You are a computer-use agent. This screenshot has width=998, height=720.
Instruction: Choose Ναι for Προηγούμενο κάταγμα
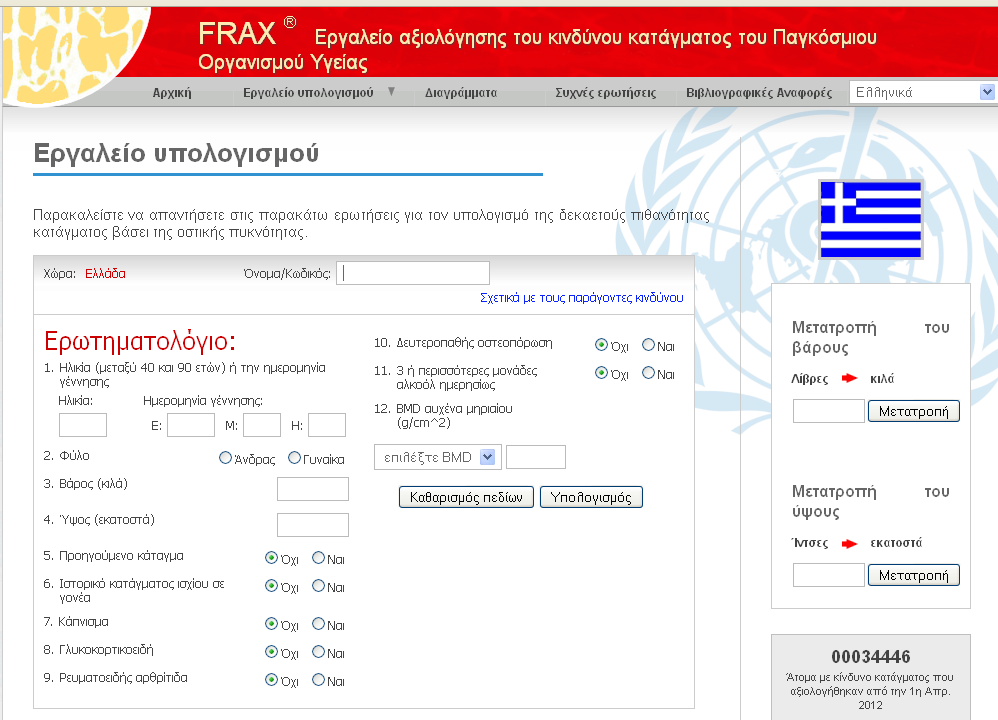[318, 558]
